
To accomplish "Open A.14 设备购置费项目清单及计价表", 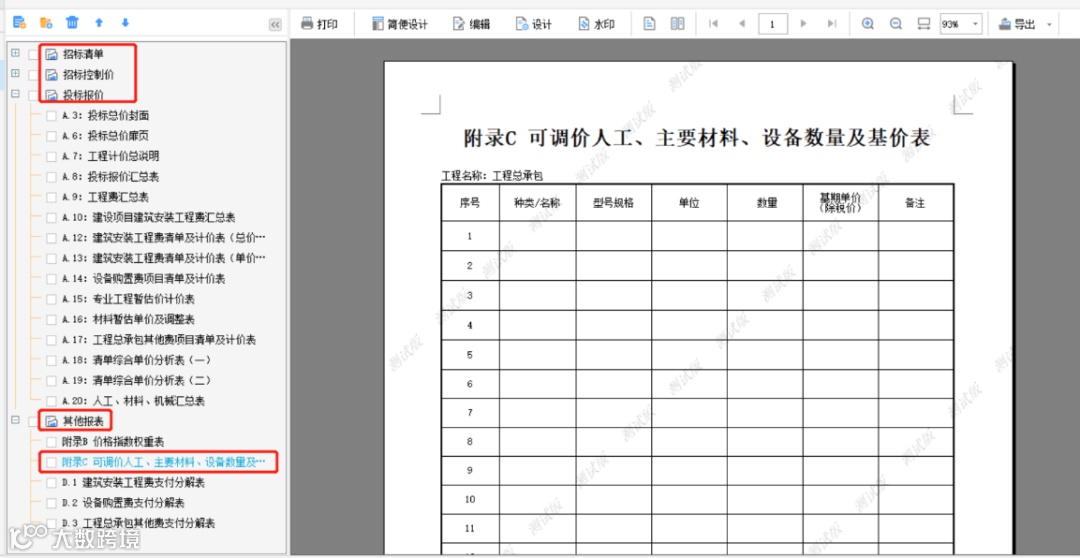I will tap(143, 279).
